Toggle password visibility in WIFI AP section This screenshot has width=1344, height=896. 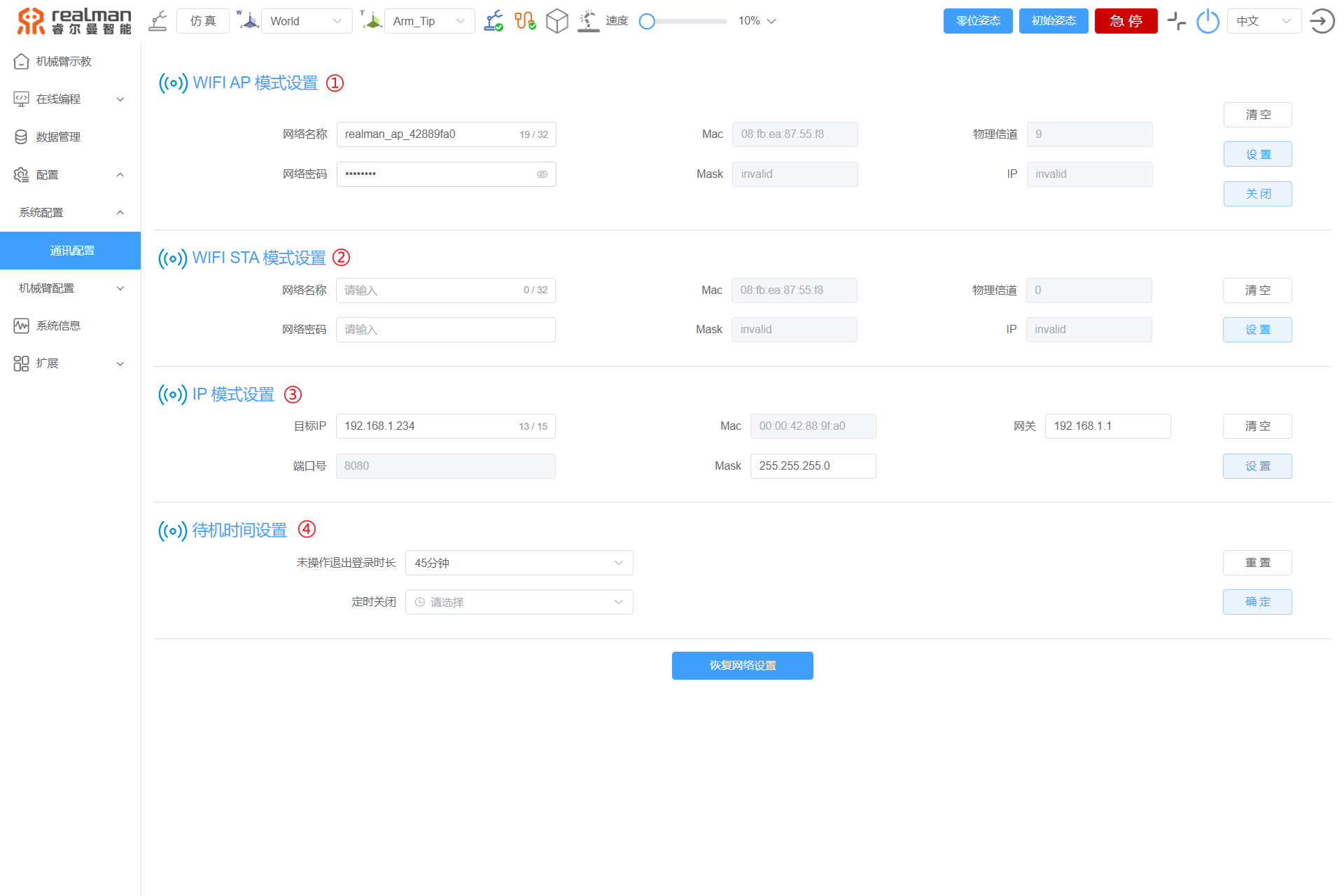(540, 174)
